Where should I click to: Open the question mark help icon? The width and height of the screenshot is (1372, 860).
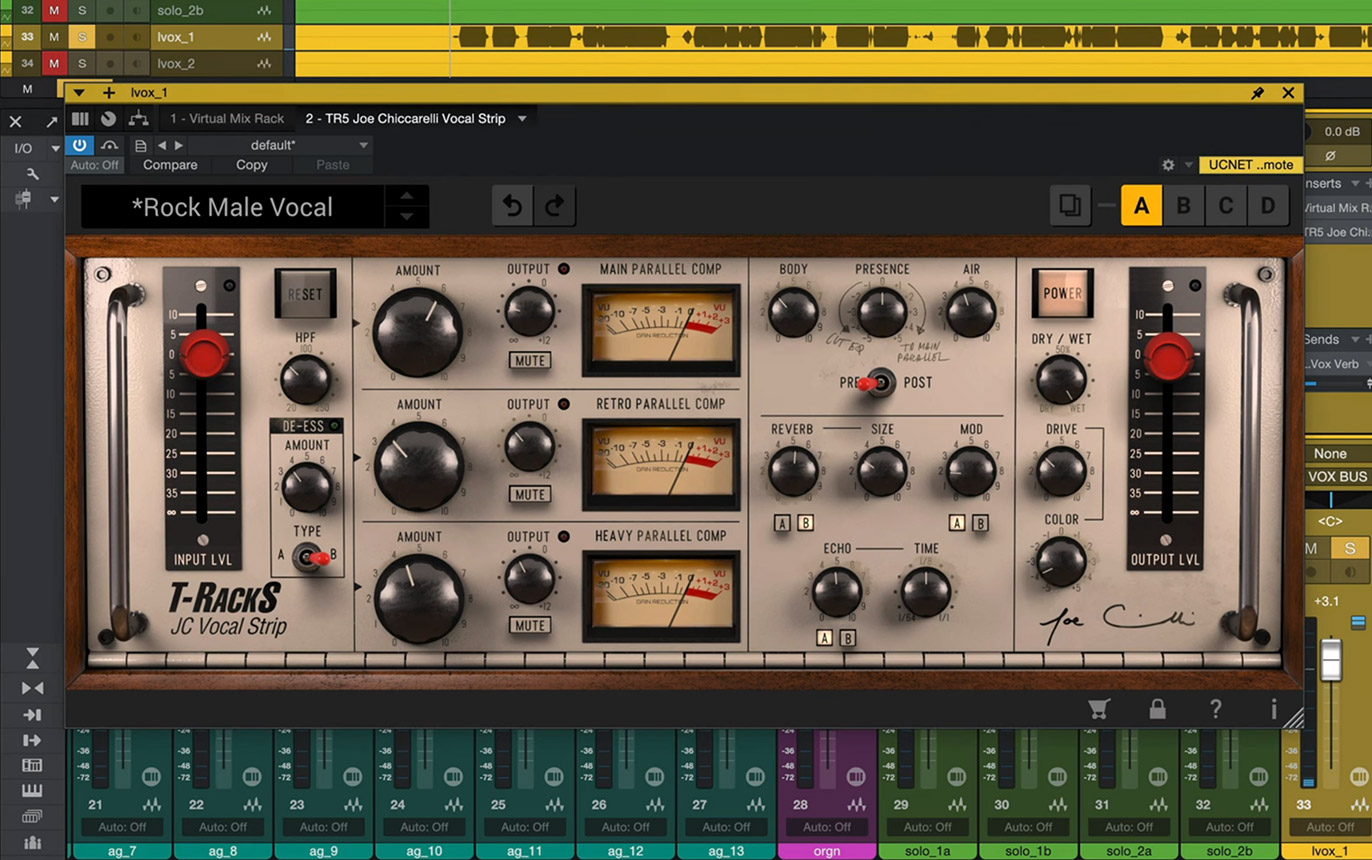pos(1215,709)
